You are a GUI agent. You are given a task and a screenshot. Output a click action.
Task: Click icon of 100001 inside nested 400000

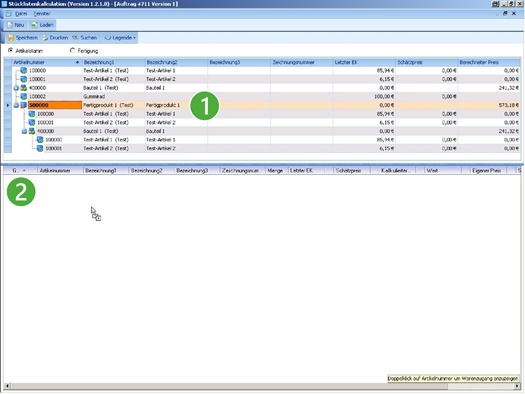tap(40, 148)
